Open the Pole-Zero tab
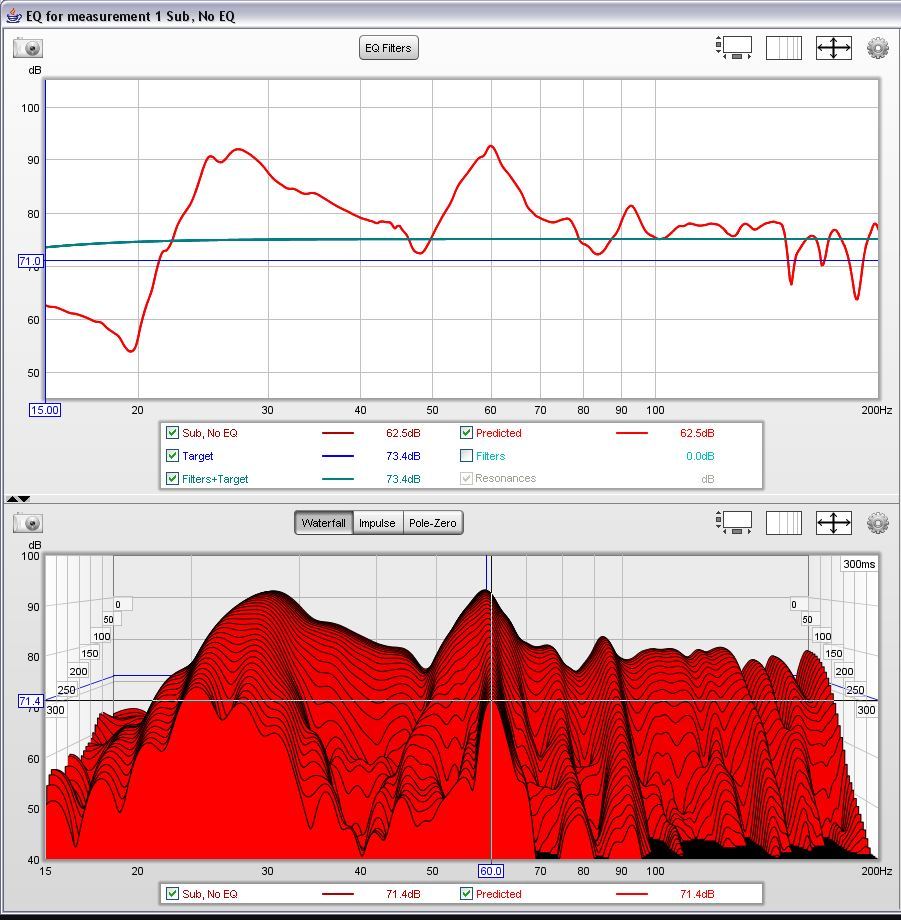 (x=432, y=522)
